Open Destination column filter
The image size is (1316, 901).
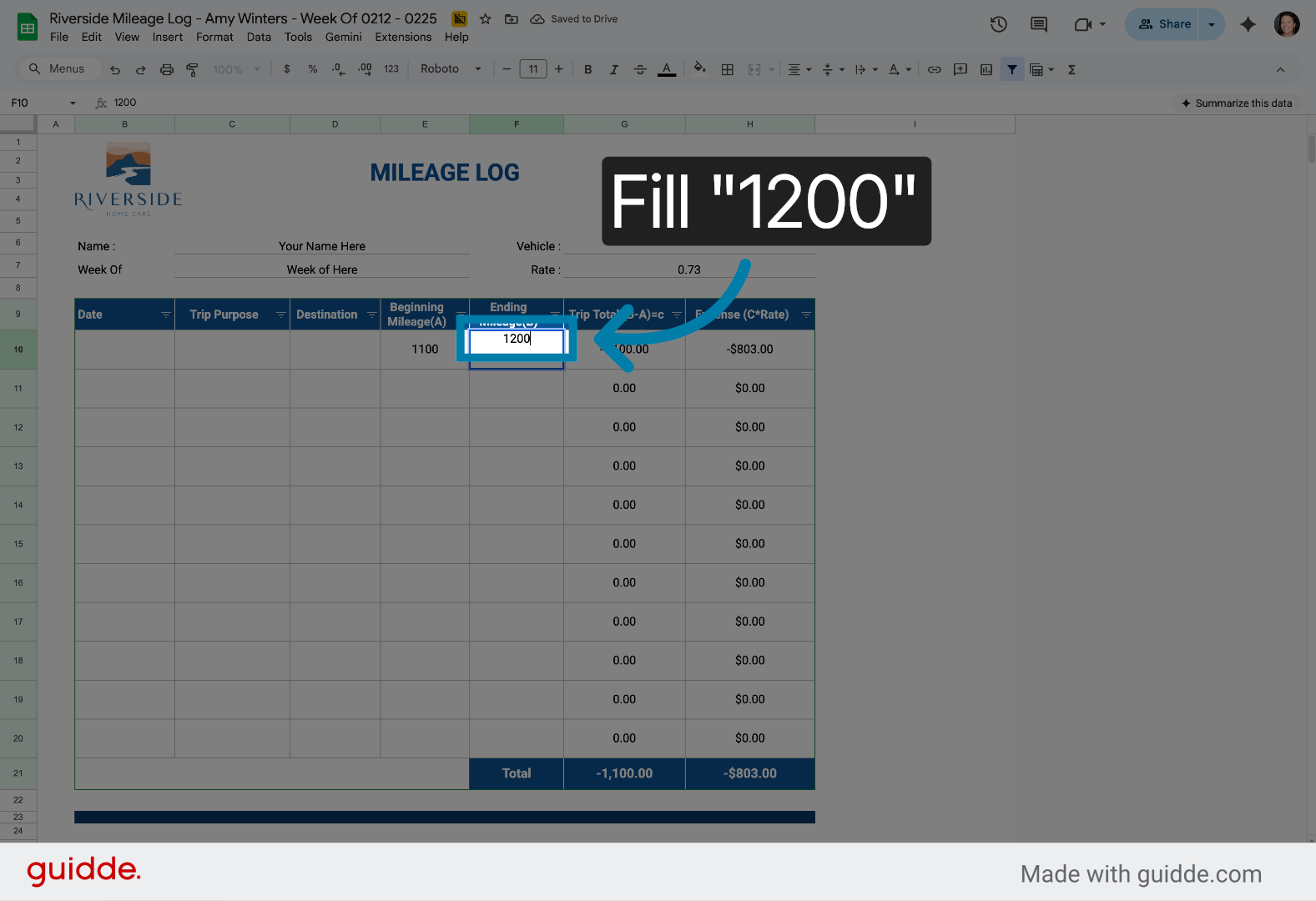[x=371, y=315]
